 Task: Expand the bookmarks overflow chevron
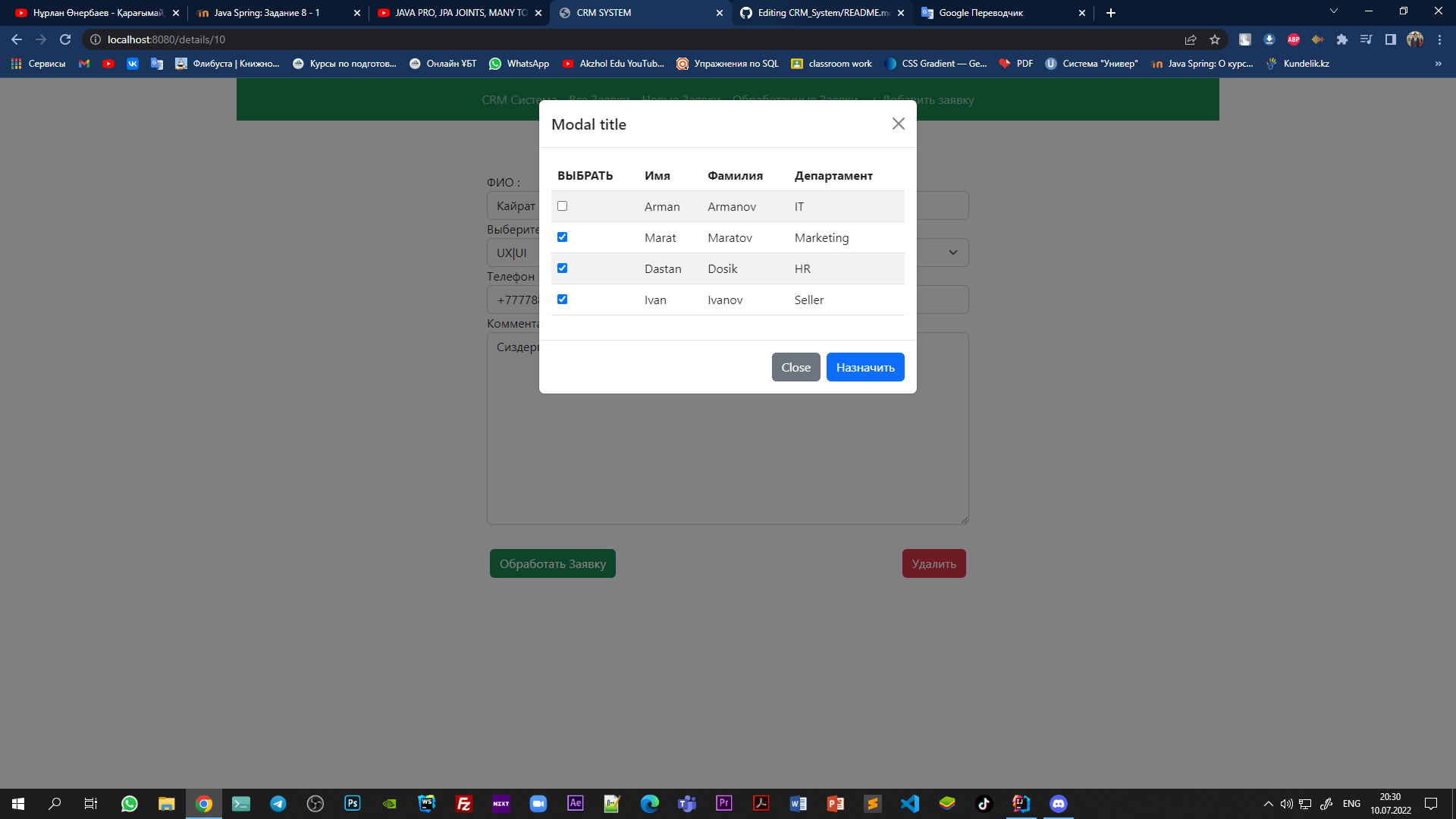pos(1439,64)
